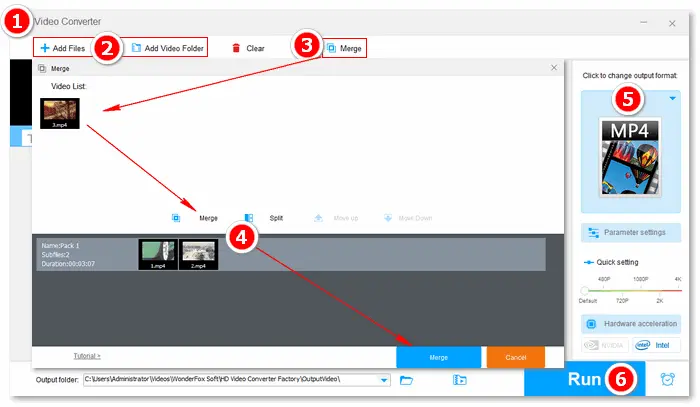Click the open-output-folder icon beside browse
The image size is (700, 407).
point(459,380)
